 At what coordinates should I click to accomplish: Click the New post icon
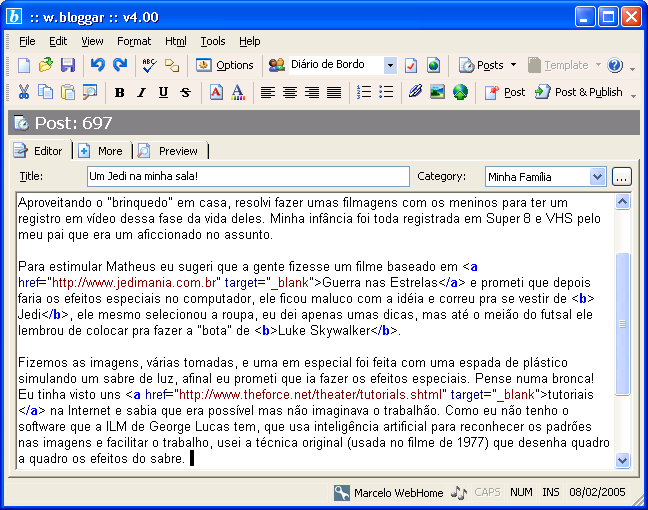click(24, 65)
